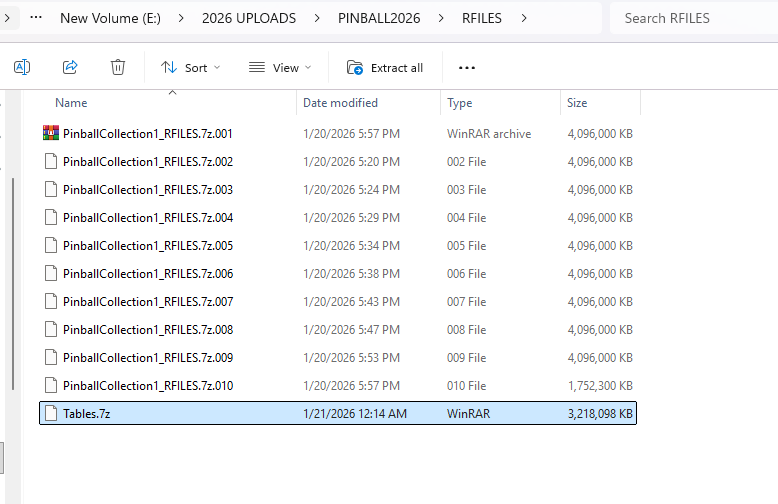Select PinballCollection1_RFILES.7z.005 file name
This screenshot has width=778, height=504.
point(148,246)
